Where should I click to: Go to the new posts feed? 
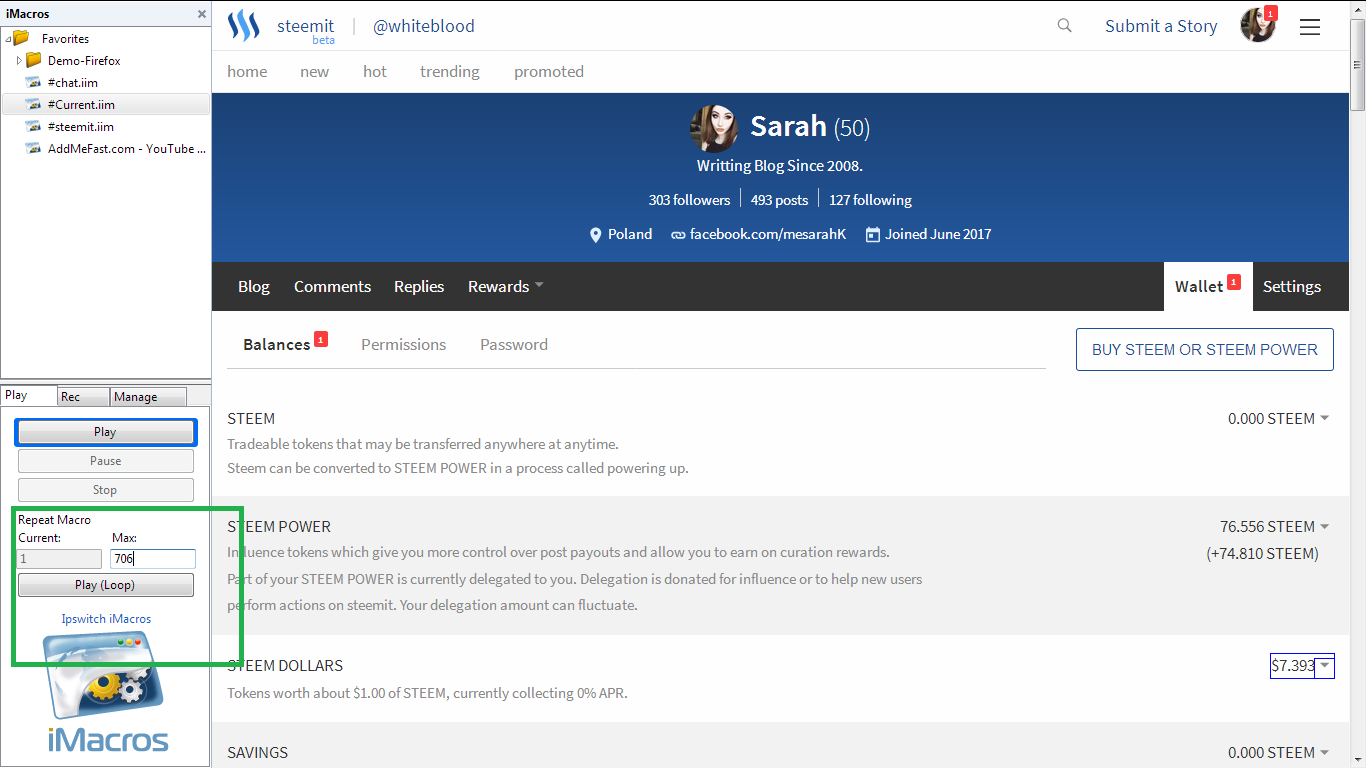[314, 71]
